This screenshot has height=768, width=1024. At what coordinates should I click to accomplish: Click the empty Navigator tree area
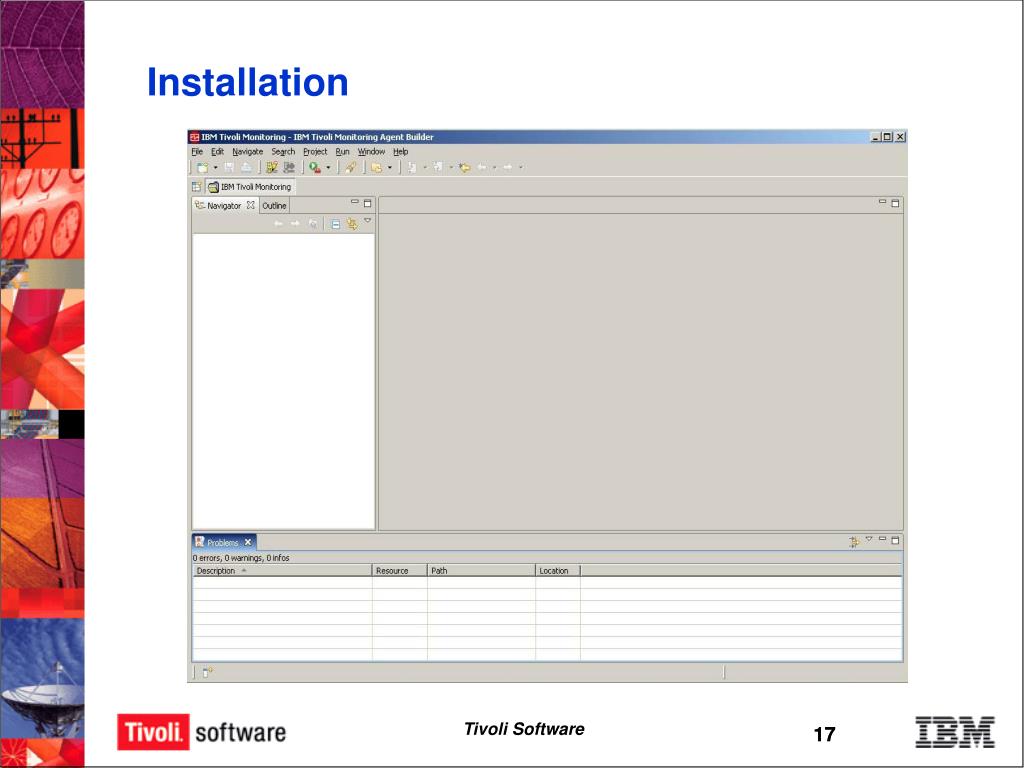[283, 381]
